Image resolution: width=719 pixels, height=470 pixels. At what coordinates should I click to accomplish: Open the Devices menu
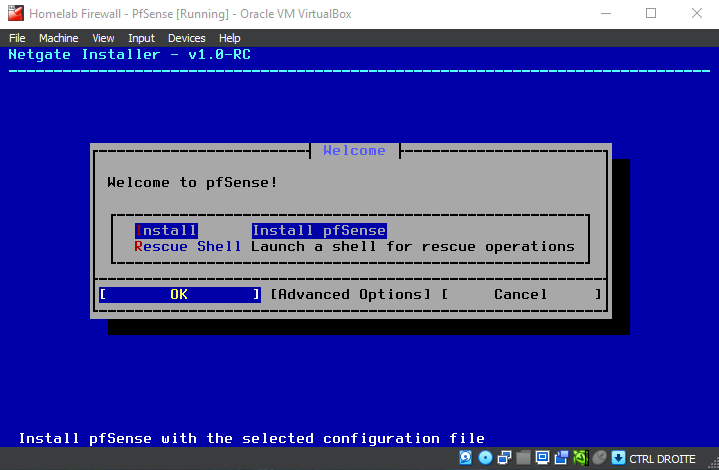[x=187, y=38]
